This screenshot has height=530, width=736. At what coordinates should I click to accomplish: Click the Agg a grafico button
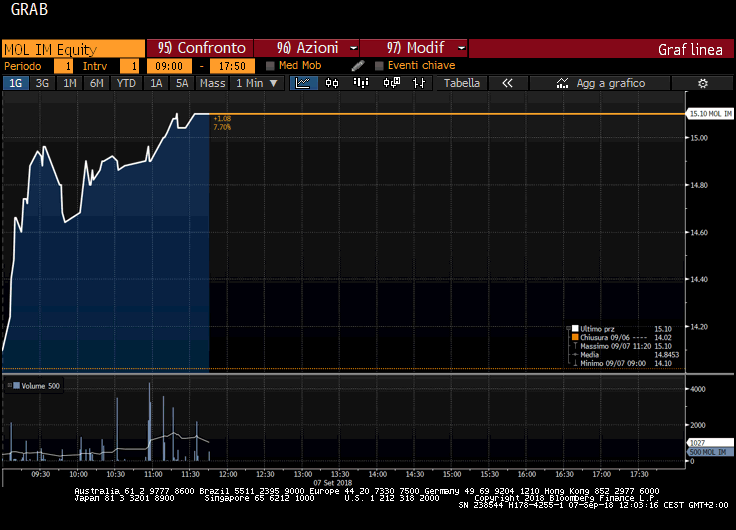(602, 83)
